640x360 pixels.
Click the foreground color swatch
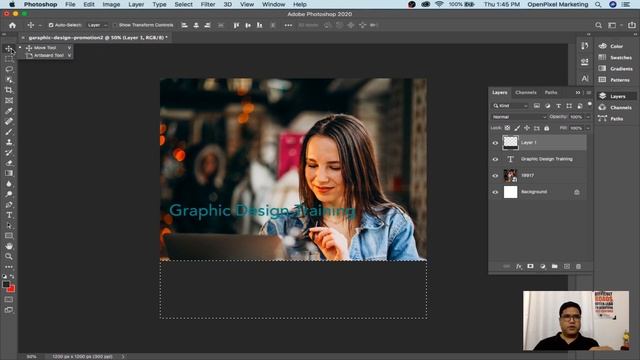coord(6,284)
